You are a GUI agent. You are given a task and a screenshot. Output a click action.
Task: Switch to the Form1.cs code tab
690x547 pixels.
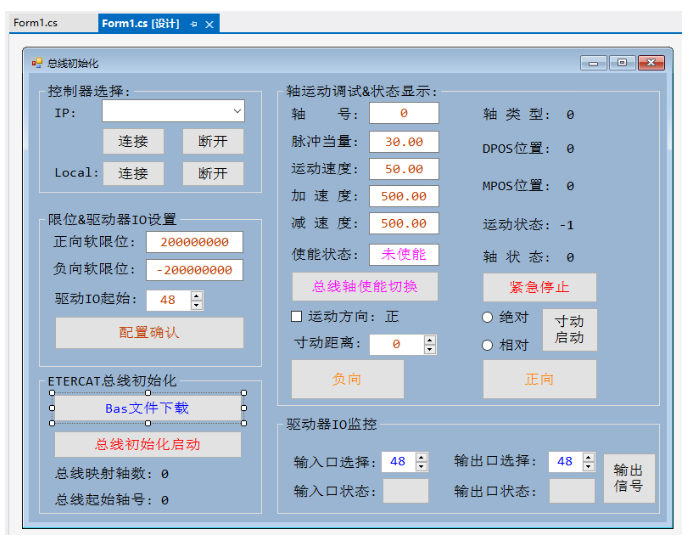pyautogui.click(x=35, y=23)
